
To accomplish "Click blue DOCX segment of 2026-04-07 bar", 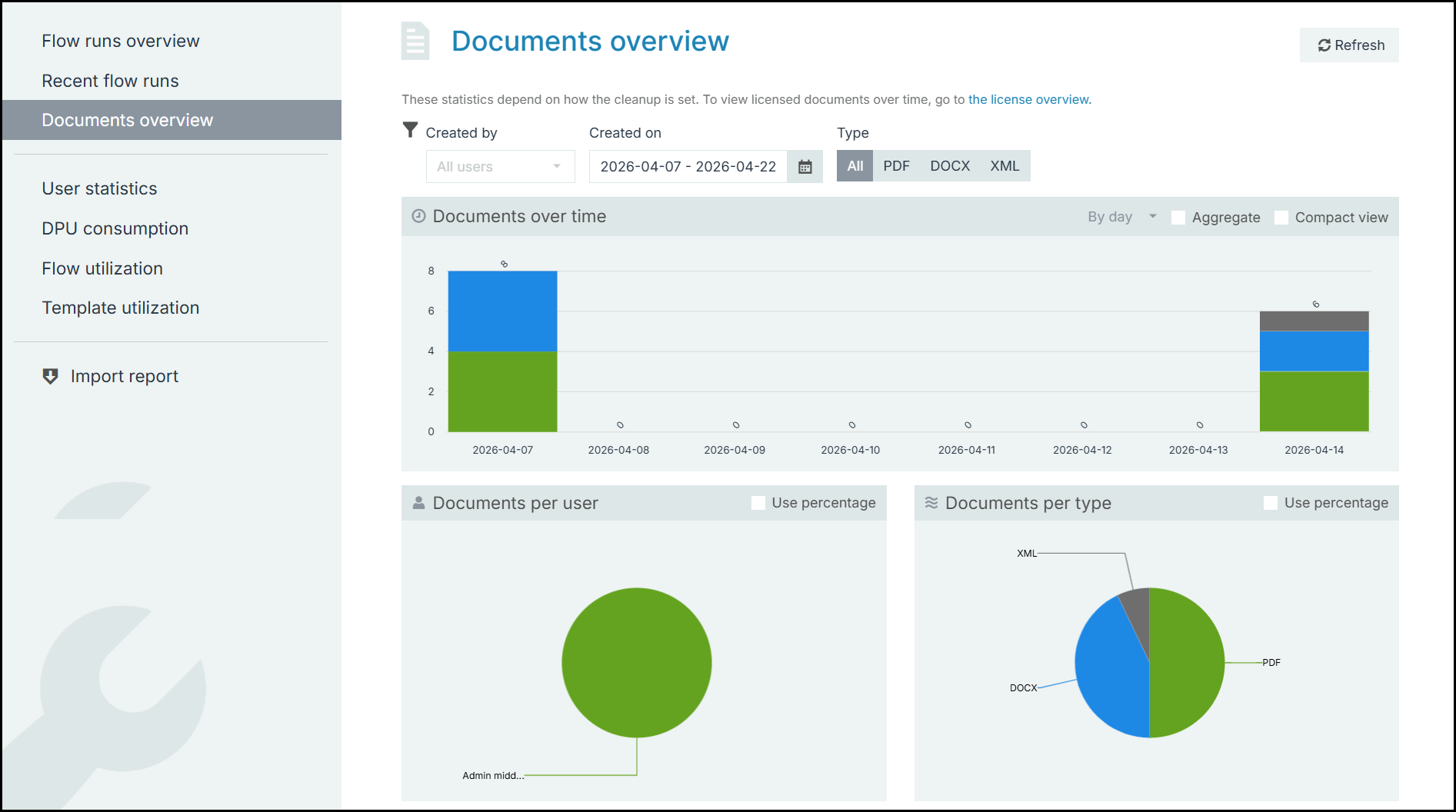I will point(502,311).
